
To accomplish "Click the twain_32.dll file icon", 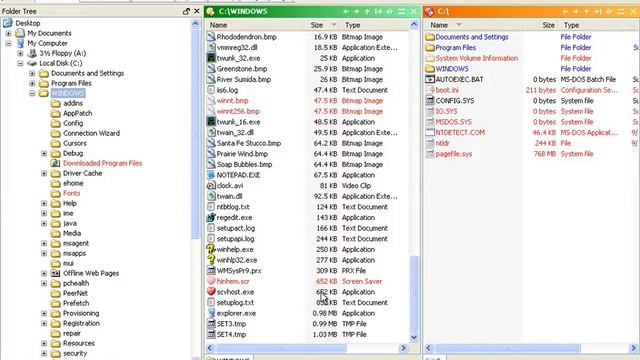I will coord(211,133).
